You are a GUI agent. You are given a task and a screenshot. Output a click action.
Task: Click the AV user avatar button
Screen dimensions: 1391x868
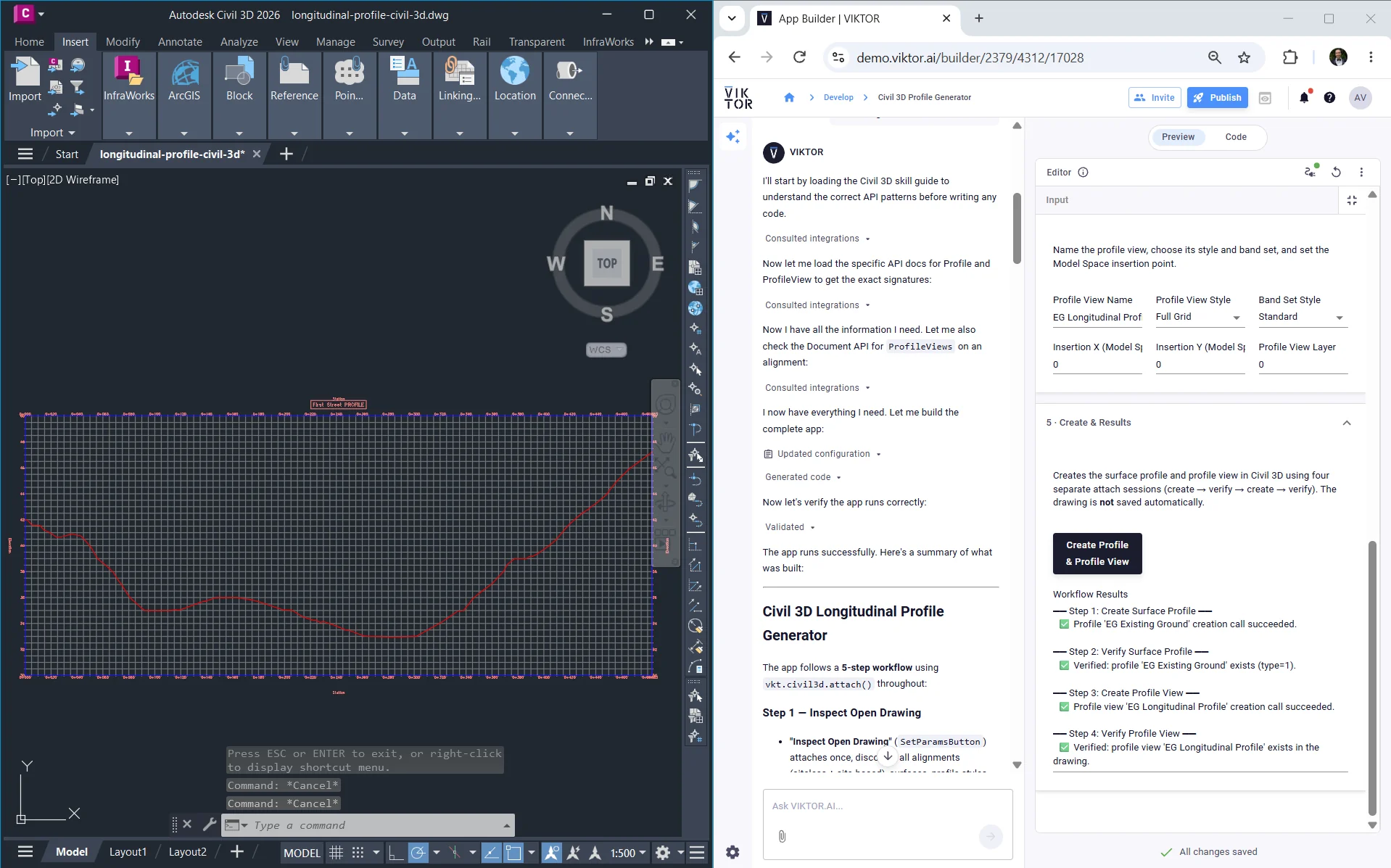tap(1360, 97)
